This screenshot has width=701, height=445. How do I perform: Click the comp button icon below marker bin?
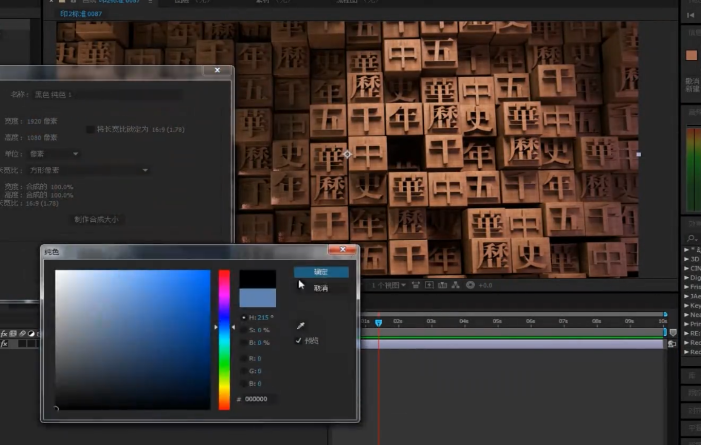pos(671,343)
